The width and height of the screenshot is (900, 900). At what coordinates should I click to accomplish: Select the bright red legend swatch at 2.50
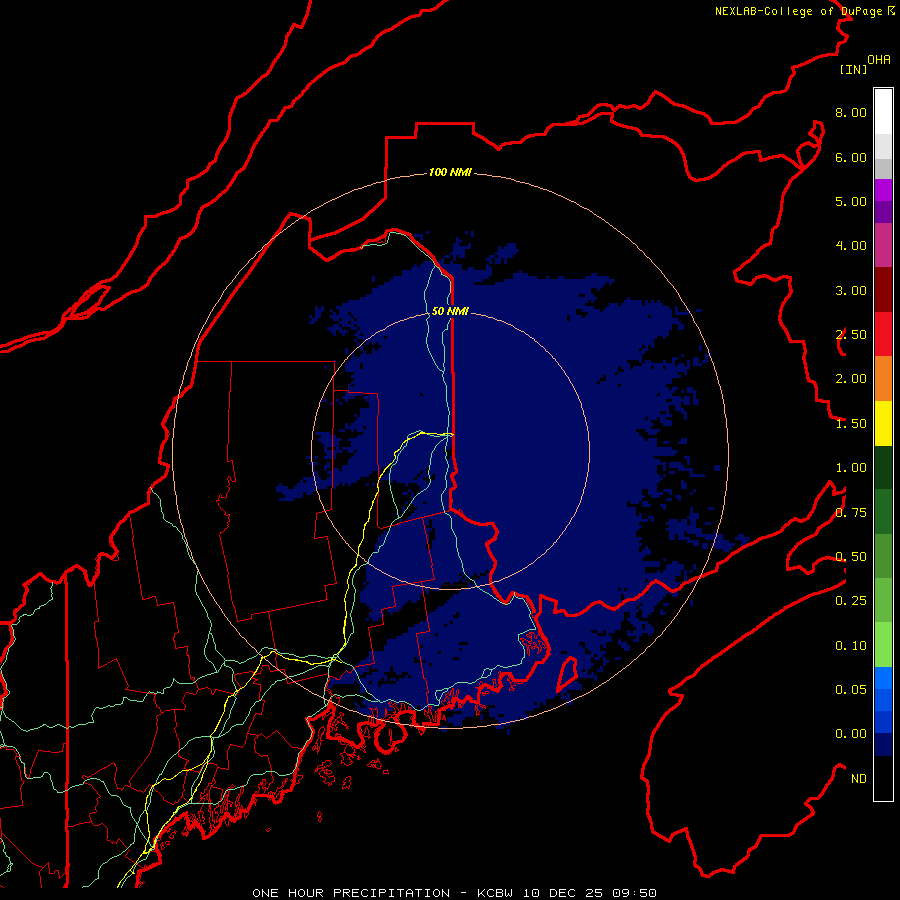[883, 334]
